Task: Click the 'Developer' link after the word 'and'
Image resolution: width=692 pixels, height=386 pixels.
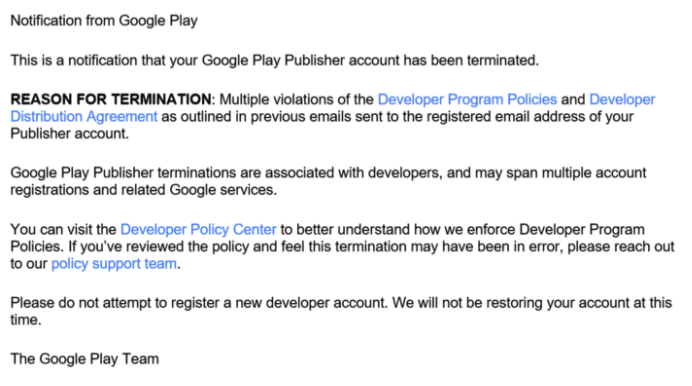Action: click(x=622, y=100)
